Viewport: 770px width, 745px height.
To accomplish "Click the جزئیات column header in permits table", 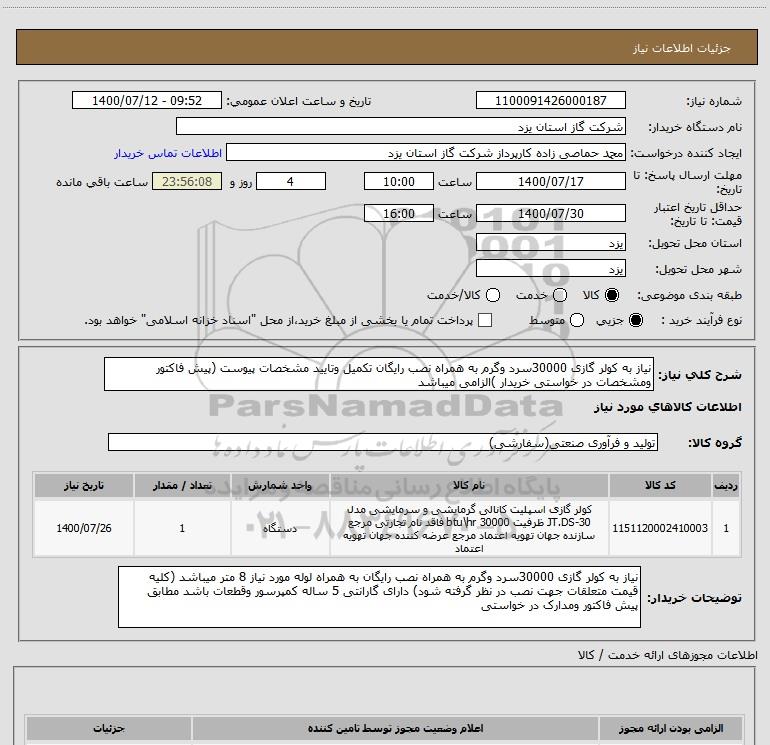I will click(x=109, y=728).
